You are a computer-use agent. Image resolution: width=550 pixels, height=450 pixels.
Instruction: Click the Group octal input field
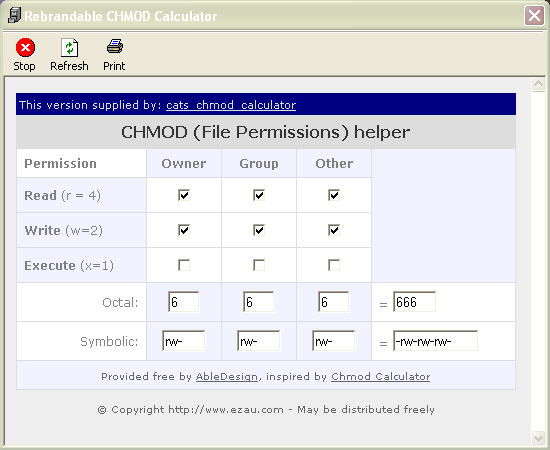[x=259, y=302]
